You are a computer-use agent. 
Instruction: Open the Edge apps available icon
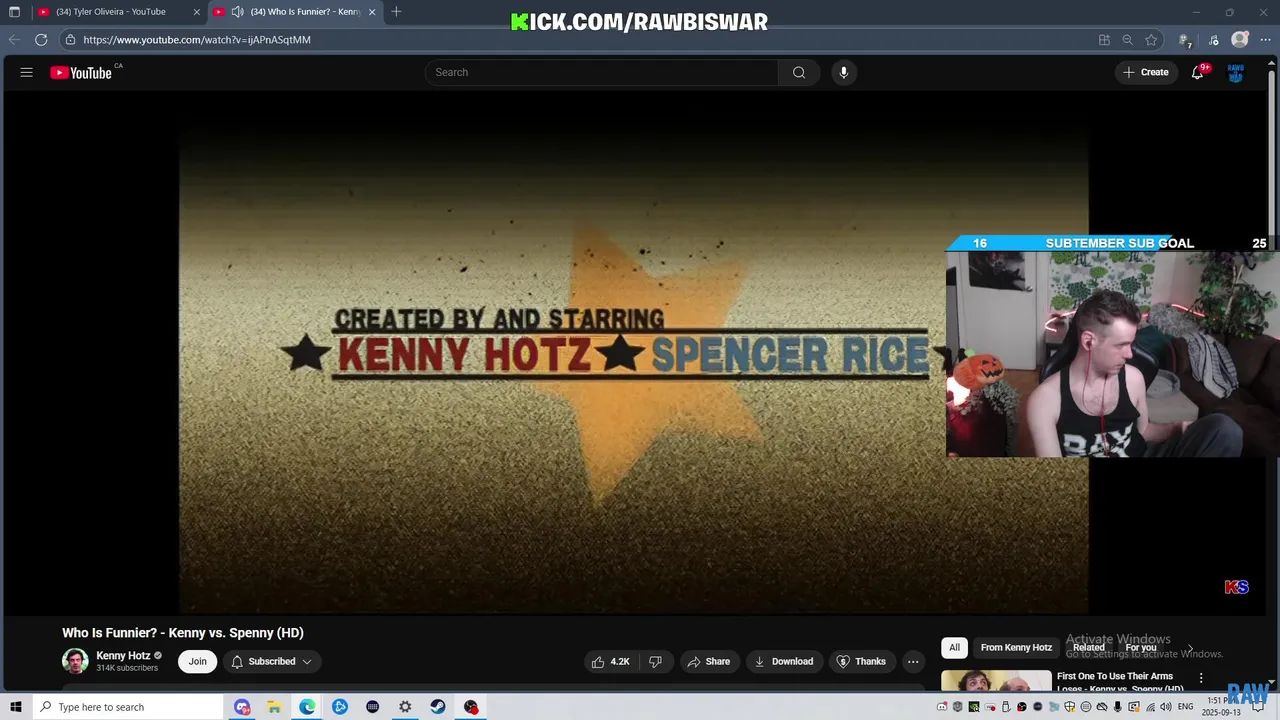coord(1104,40)
